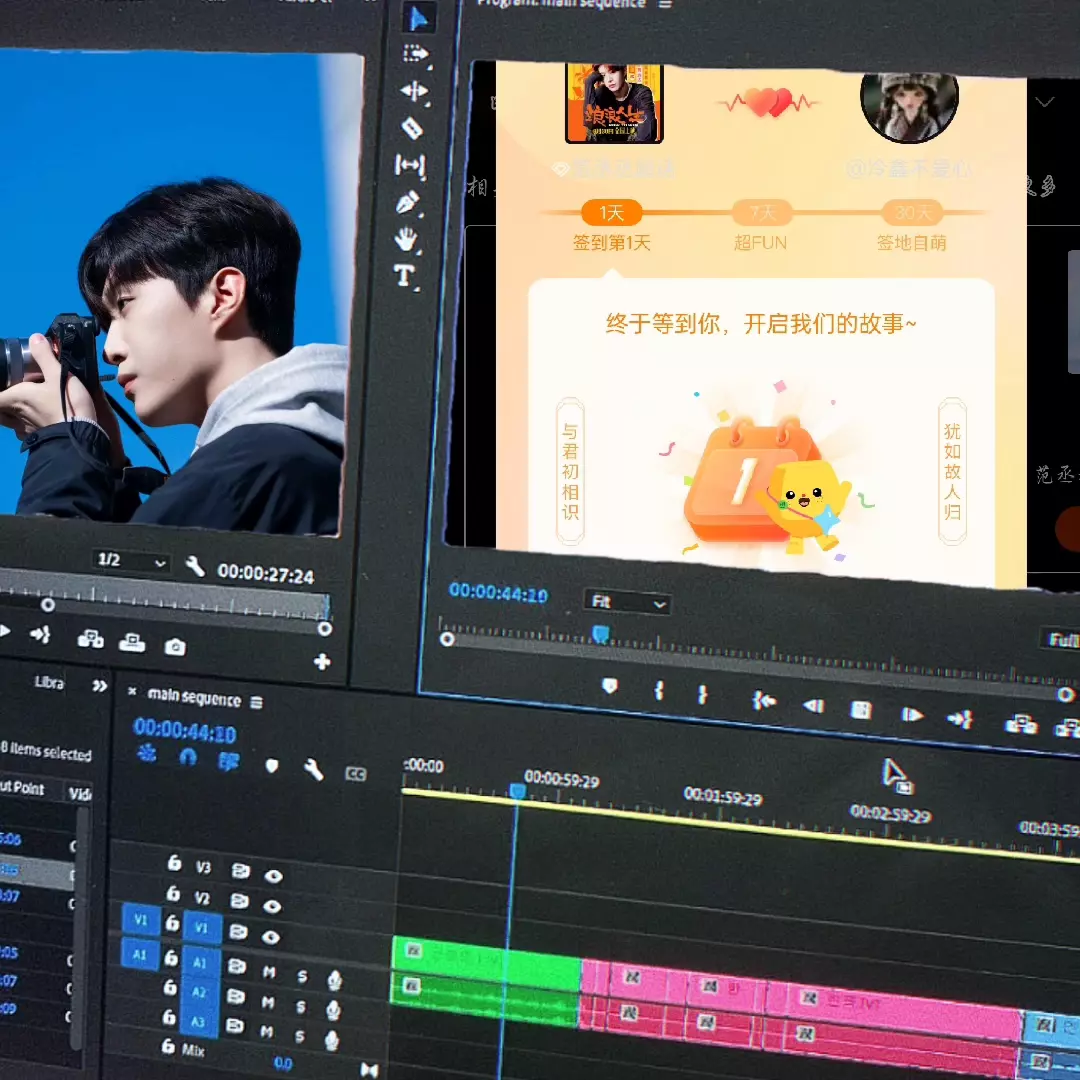Open the main sequence panel menu

pyautogui.click(x=257, y=702)
